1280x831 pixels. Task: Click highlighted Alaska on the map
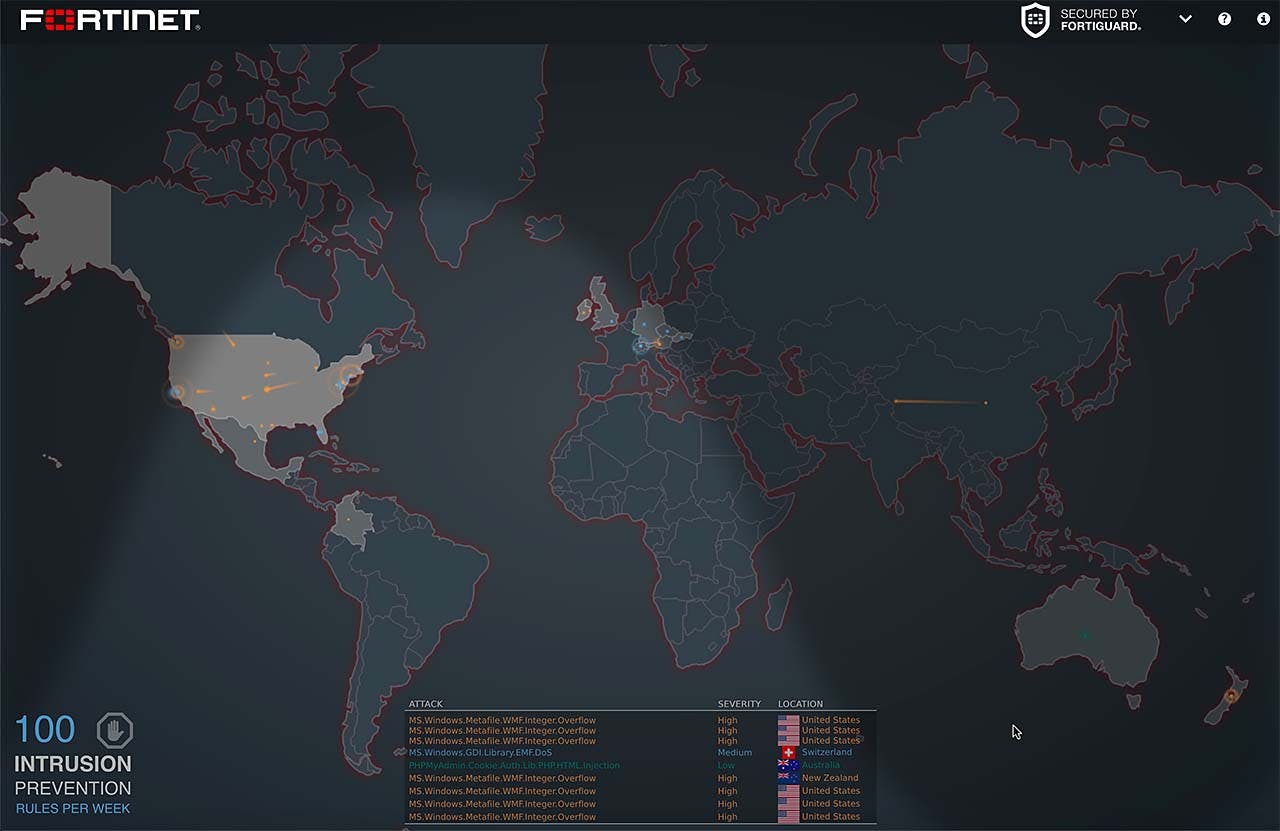pyautogui.click(x=70, y=230)
